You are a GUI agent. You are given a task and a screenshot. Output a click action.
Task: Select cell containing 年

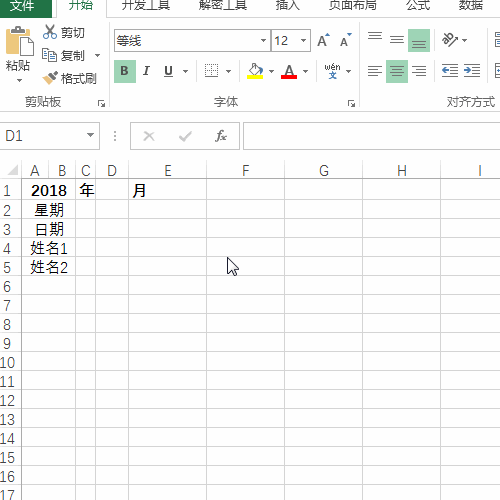[86, 190]
